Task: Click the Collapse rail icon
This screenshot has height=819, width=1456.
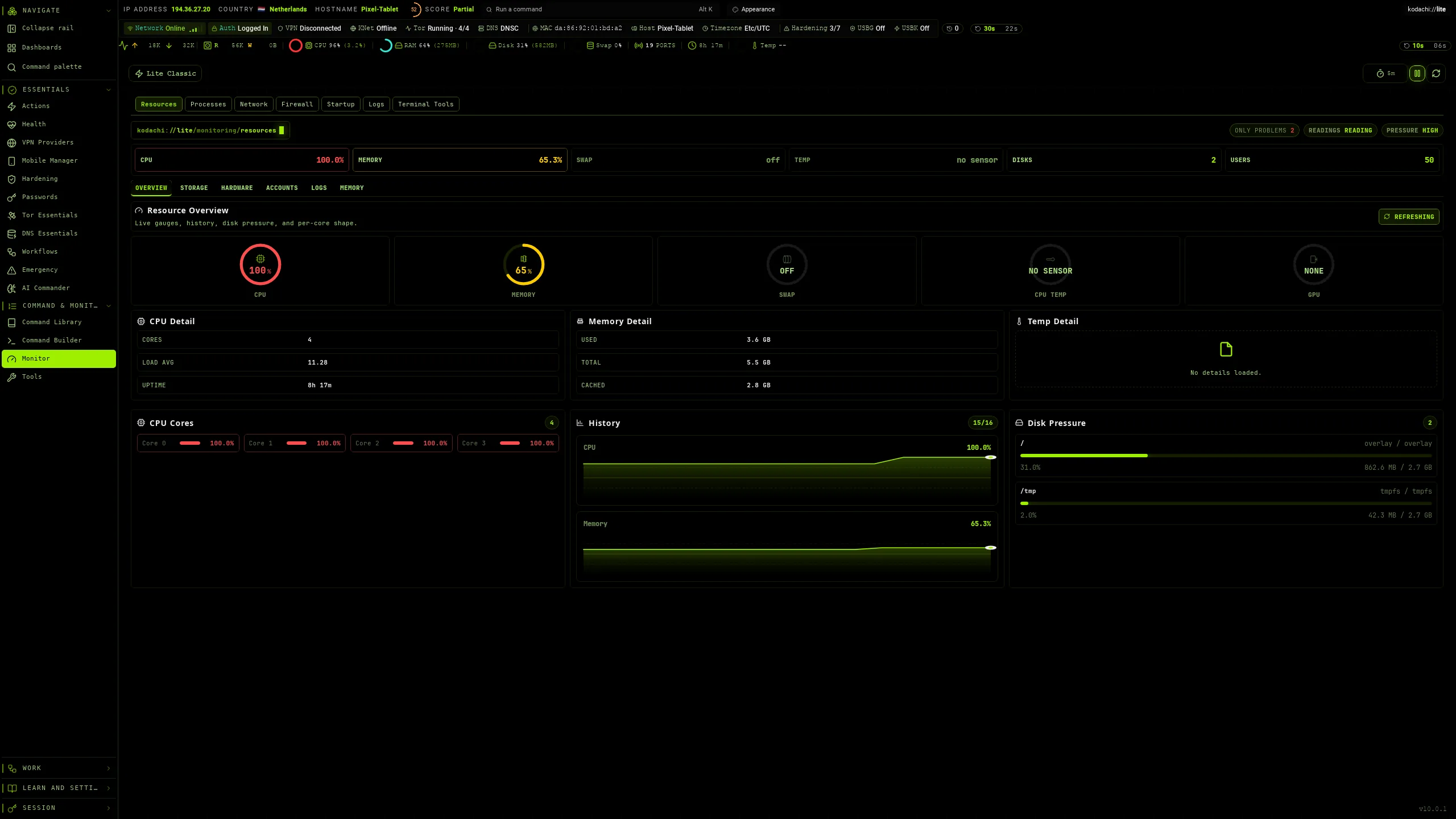Action: click(11, 28)
